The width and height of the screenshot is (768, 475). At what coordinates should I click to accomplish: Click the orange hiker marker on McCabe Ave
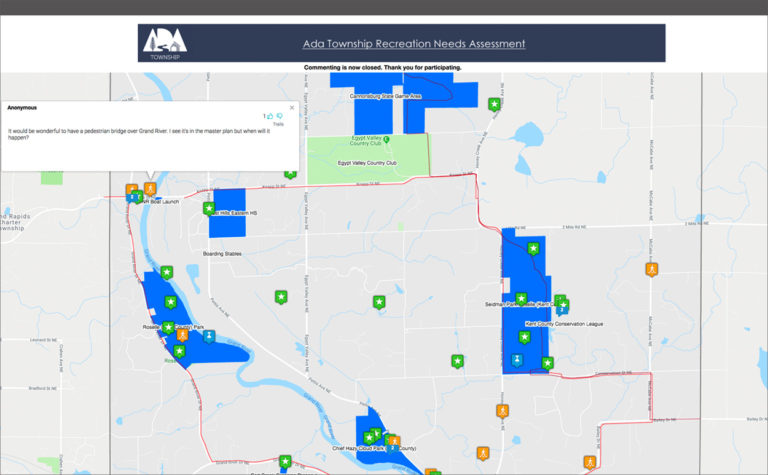(x=651, y=269)
